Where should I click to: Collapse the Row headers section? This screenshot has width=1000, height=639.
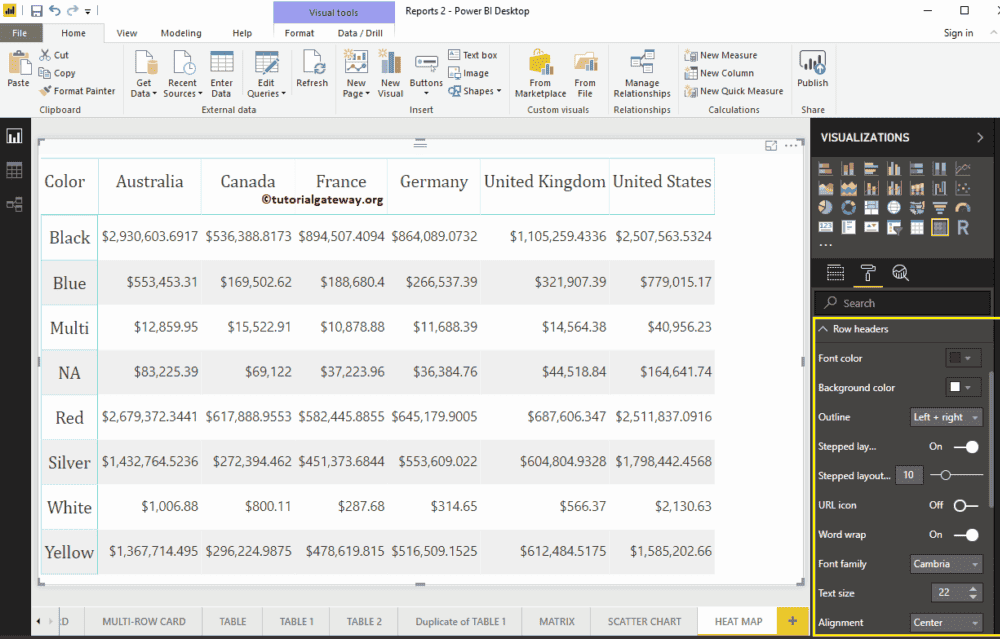(x=825, y=330)
